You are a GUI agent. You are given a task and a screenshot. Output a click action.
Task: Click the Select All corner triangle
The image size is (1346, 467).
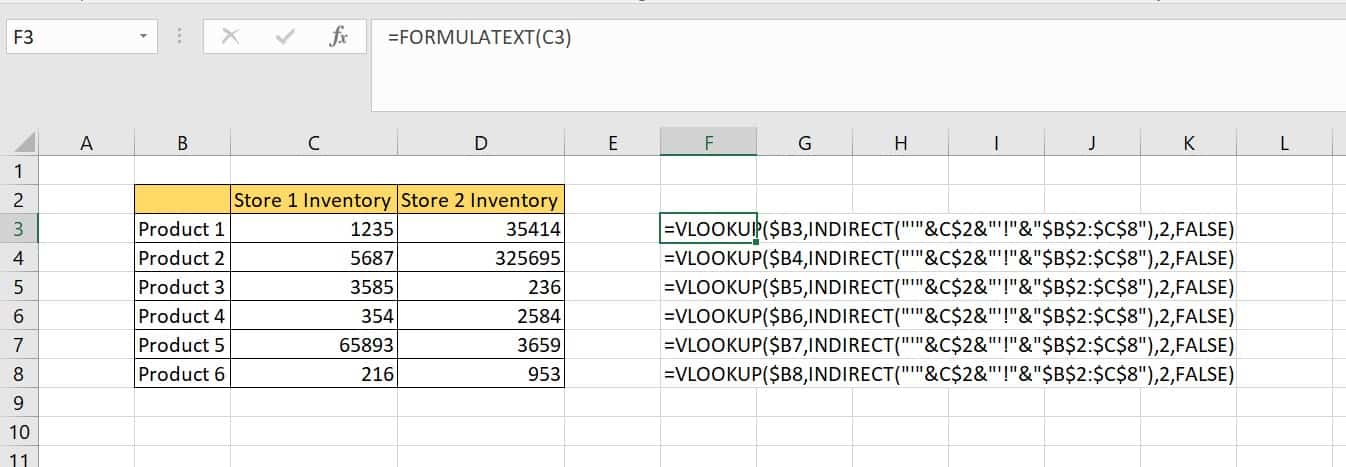click(25, 143)
